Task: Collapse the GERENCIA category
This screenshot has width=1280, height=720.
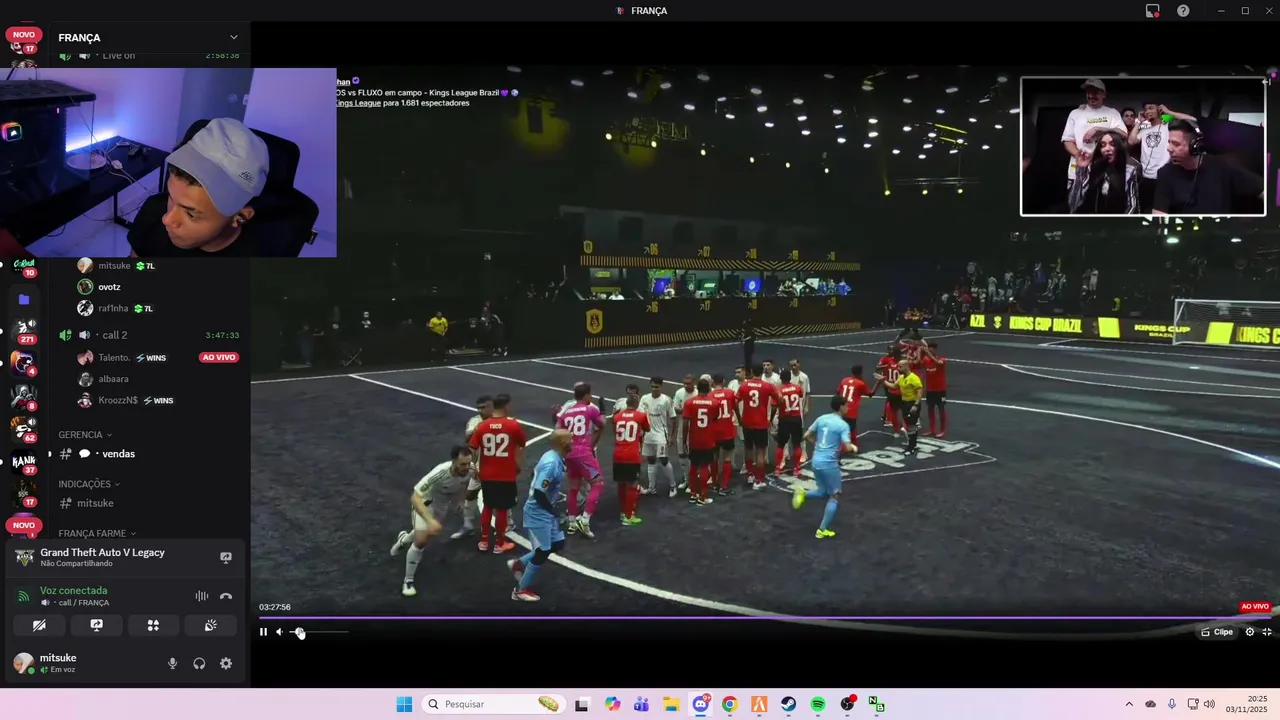Action: 85,435
